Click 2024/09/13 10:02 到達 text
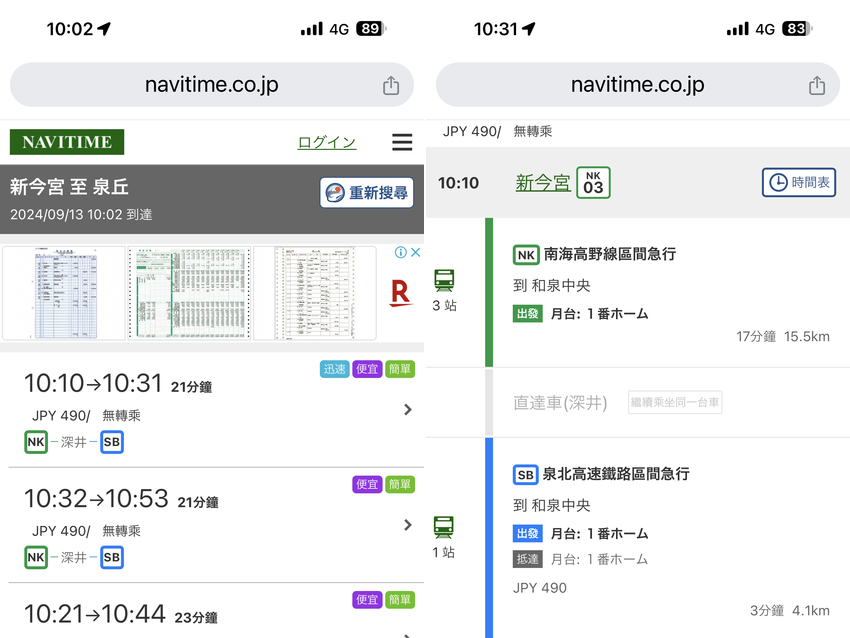 [x=81, y=215]
